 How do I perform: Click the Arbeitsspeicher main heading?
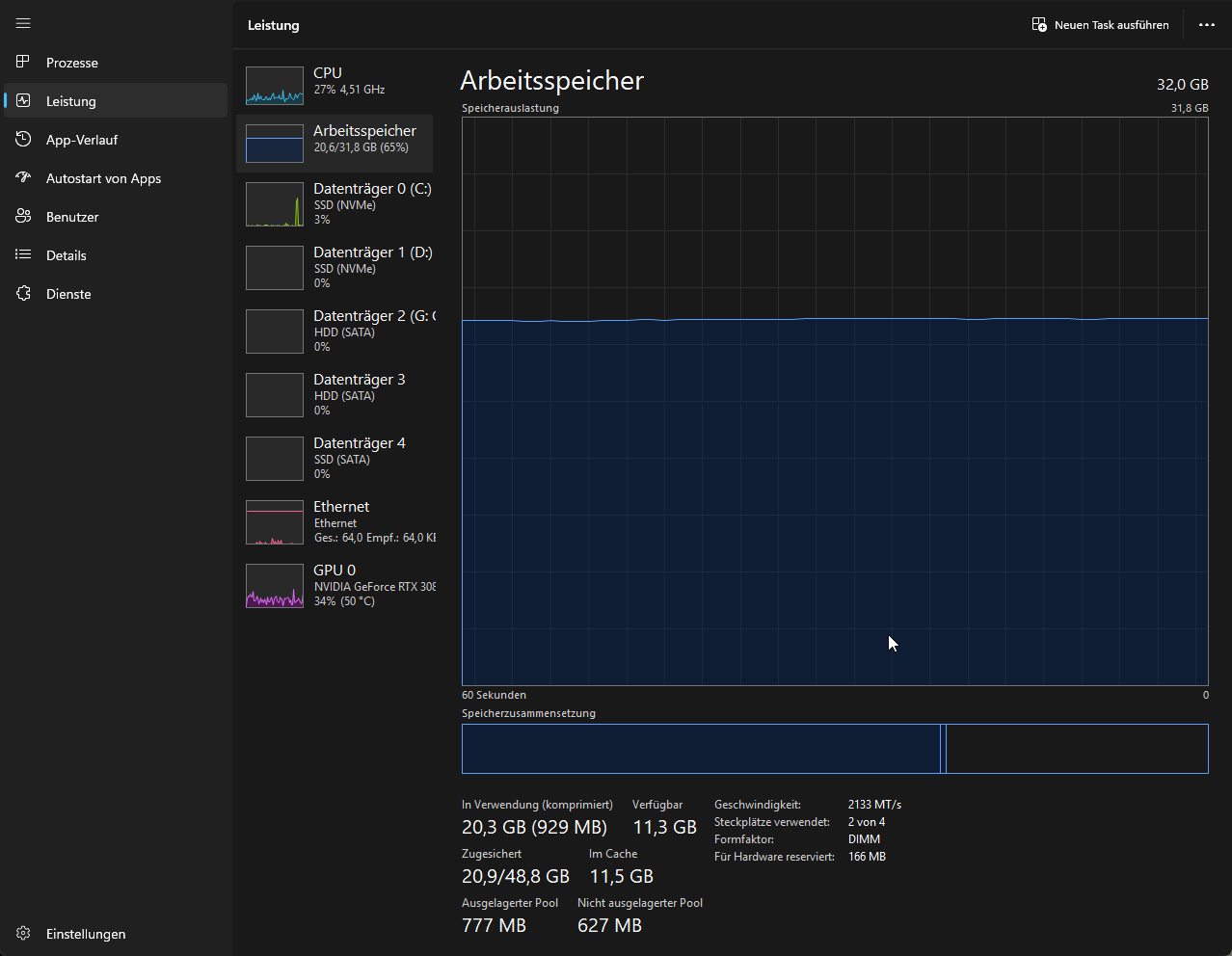pos(552,81)
